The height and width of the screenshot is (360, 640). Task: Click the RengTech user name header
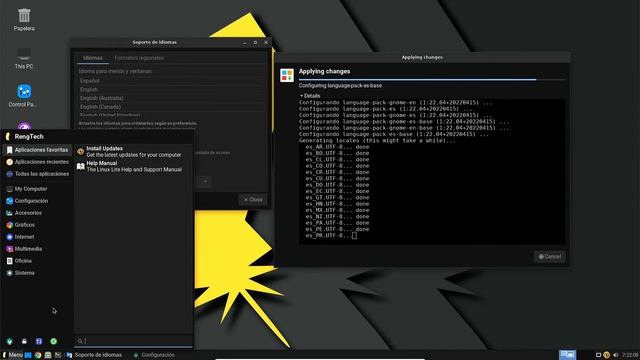(x=29, y=137)
